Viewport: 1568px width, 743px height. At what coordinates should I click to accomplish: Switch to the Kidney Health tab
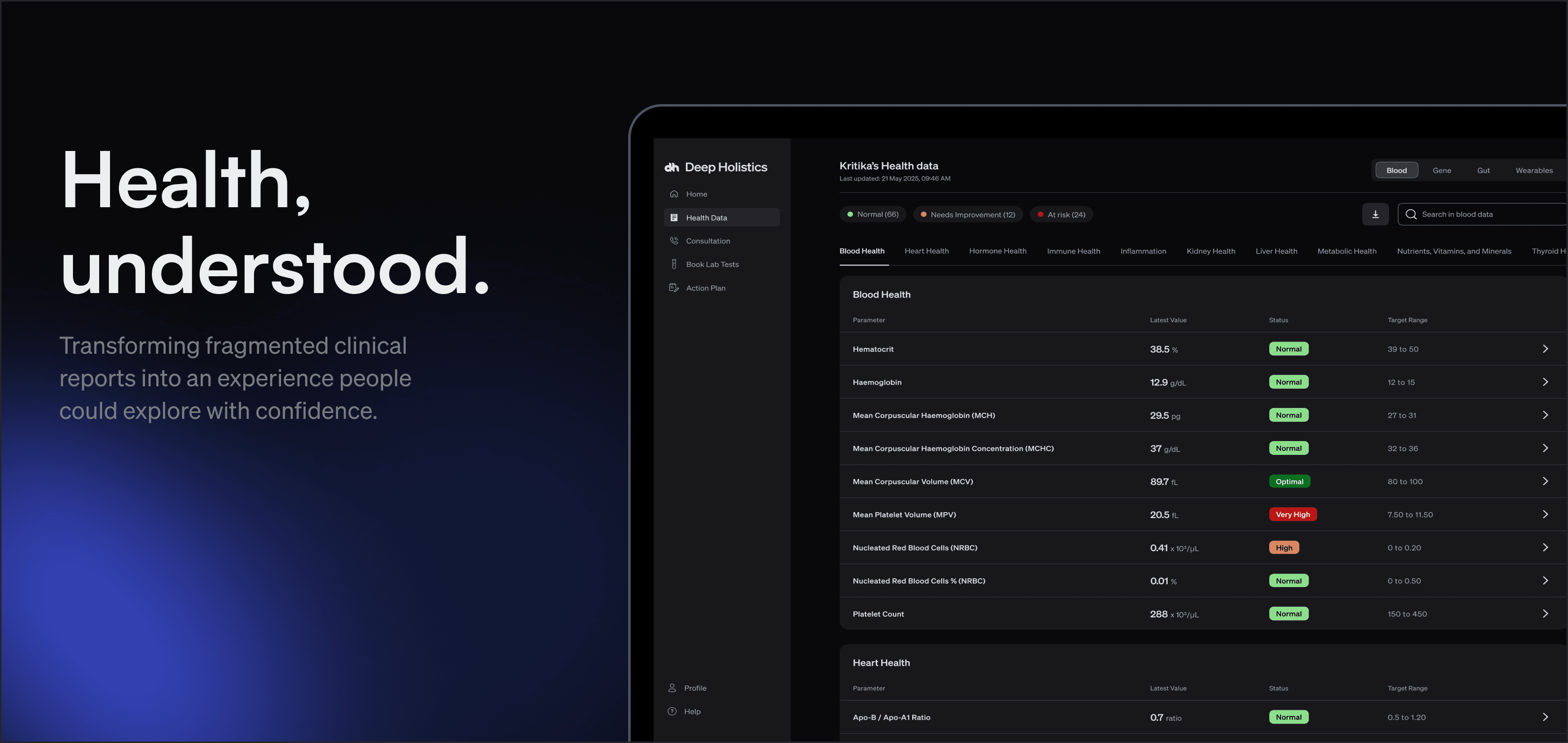[1211, 251]
